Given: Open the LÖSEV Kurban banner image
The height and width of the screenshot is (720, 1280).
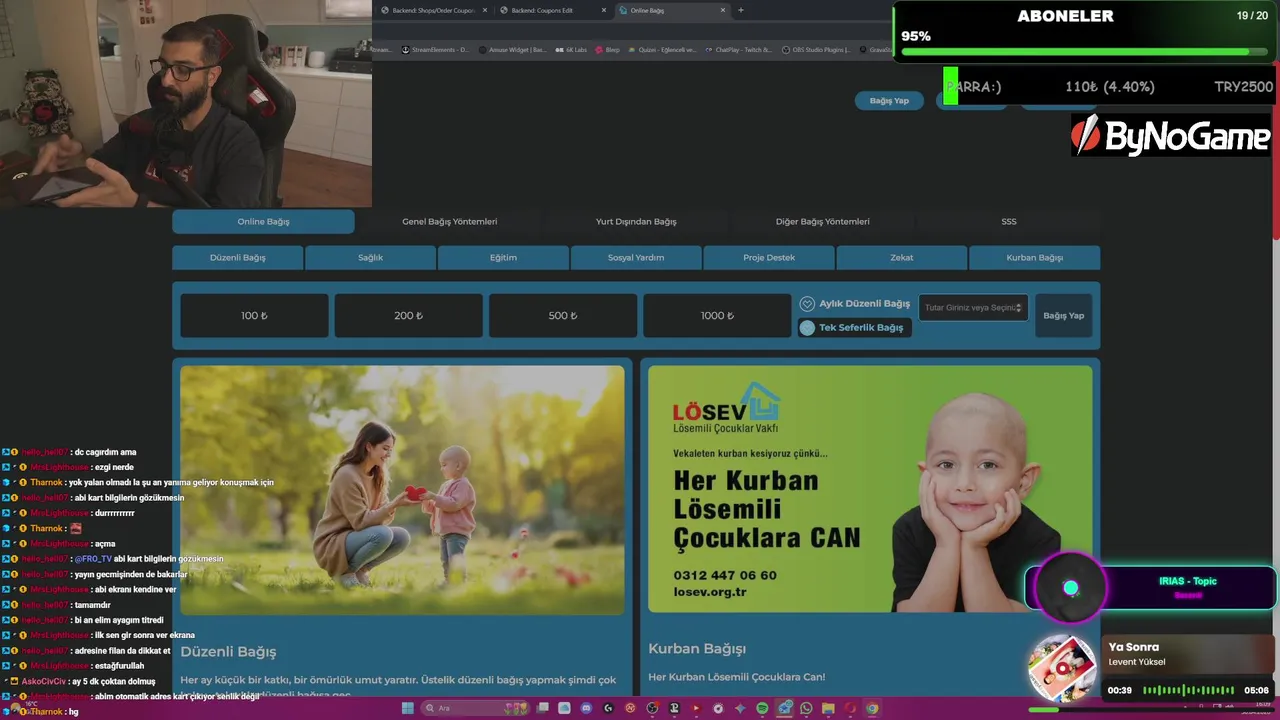Looking at the screenshot, I should click(870, 489).
